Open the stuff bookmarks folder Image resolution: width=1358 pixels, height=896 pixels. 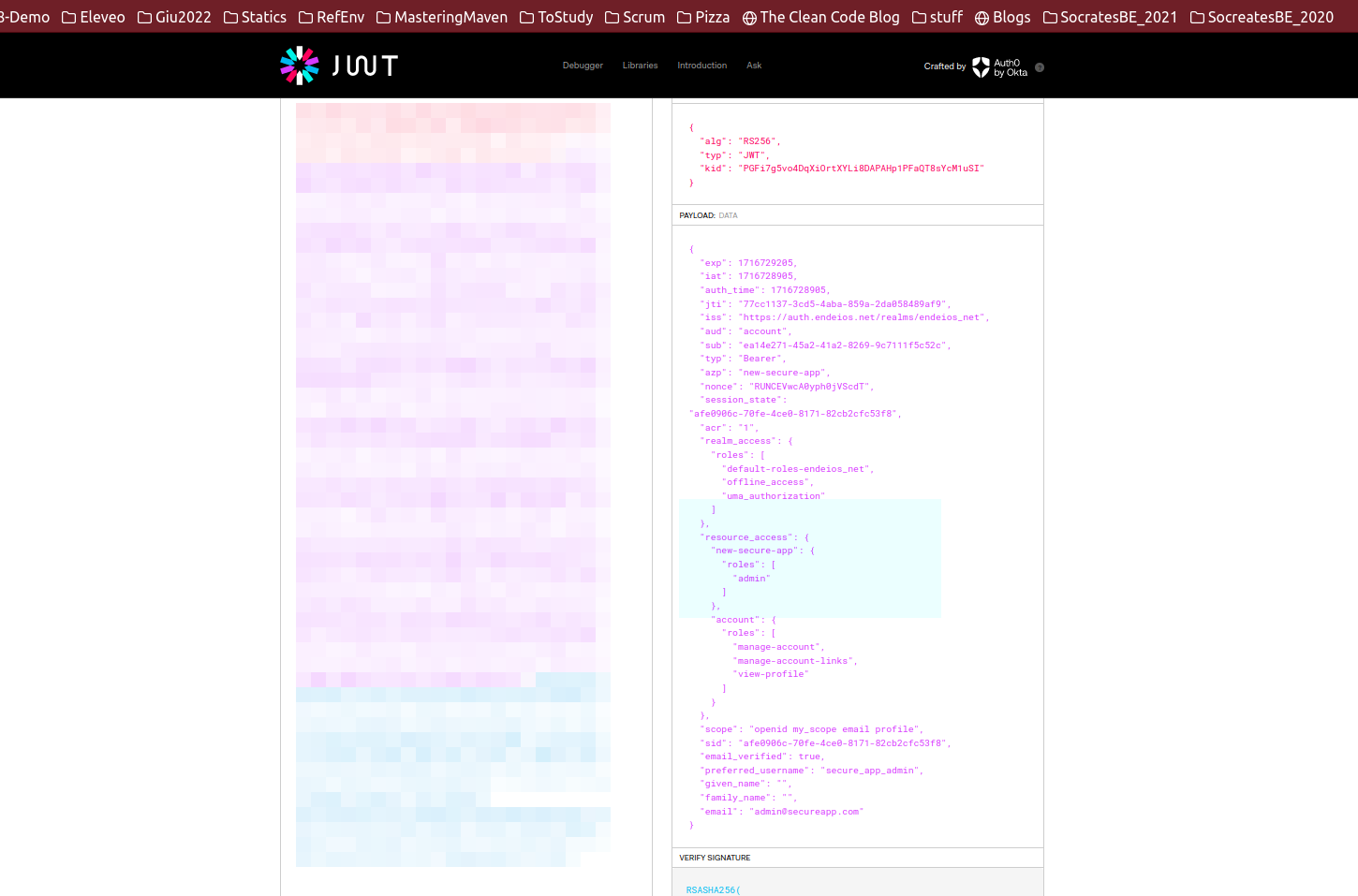[x=937, y=17]
